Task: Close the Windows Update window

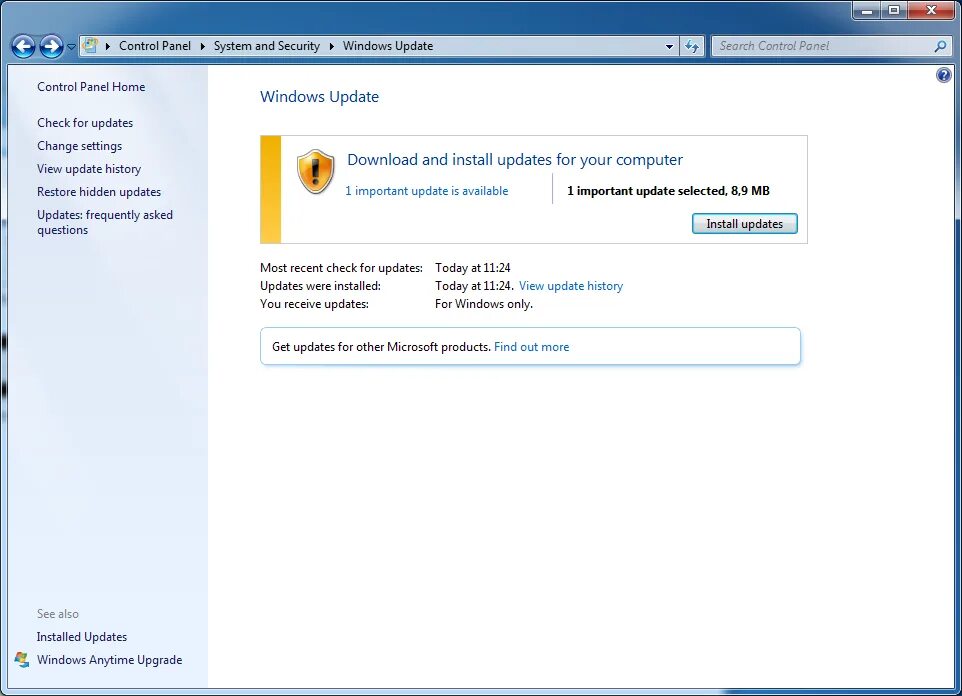Action: (931, 10)
